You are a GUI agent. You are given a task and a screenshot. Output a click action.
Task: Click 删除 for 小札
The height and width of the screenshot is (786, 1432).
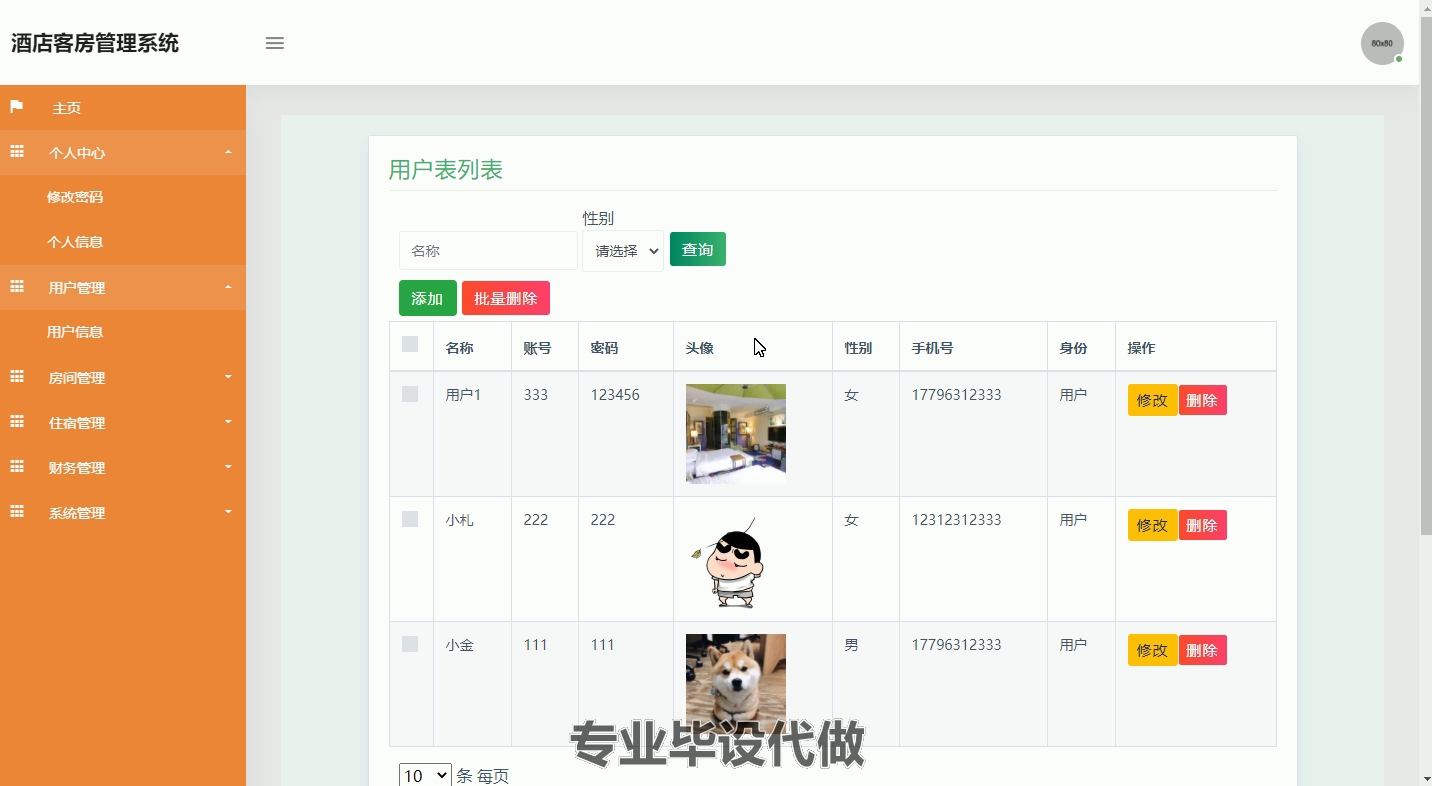point(1203,525)
